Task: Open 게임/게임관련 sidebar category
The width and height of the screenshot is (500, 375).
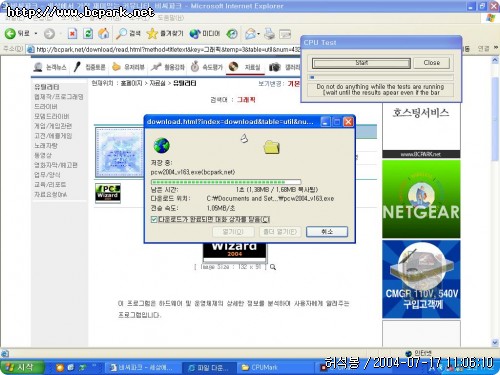Action: [x=53, y=126]
